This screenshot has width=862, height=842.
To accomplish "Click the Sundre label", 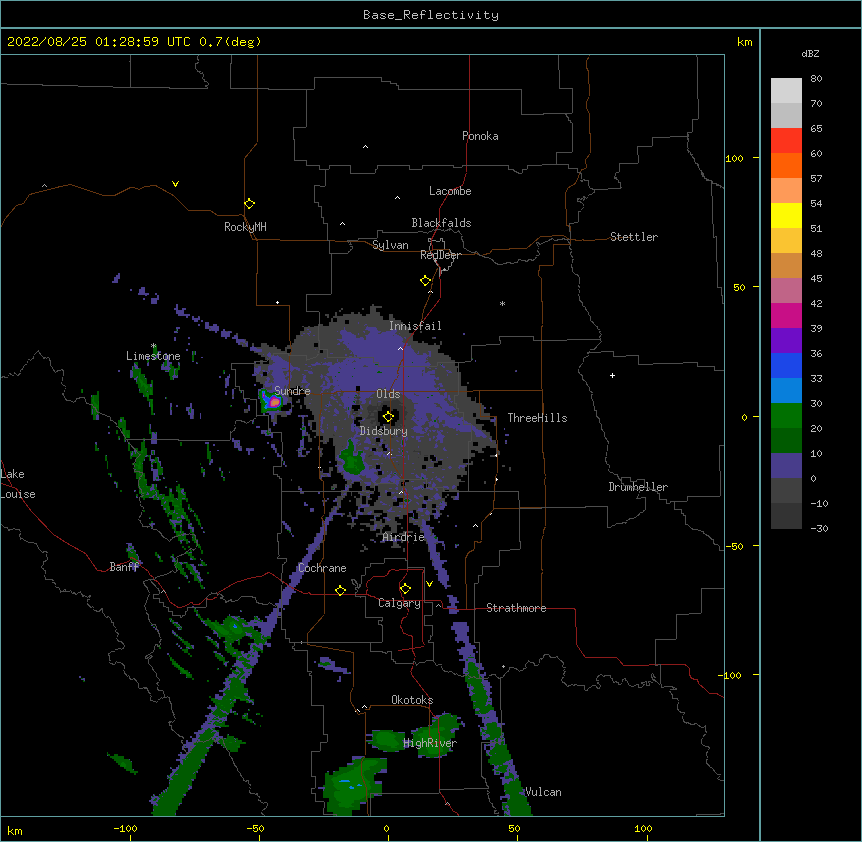I will click(292, 391).
